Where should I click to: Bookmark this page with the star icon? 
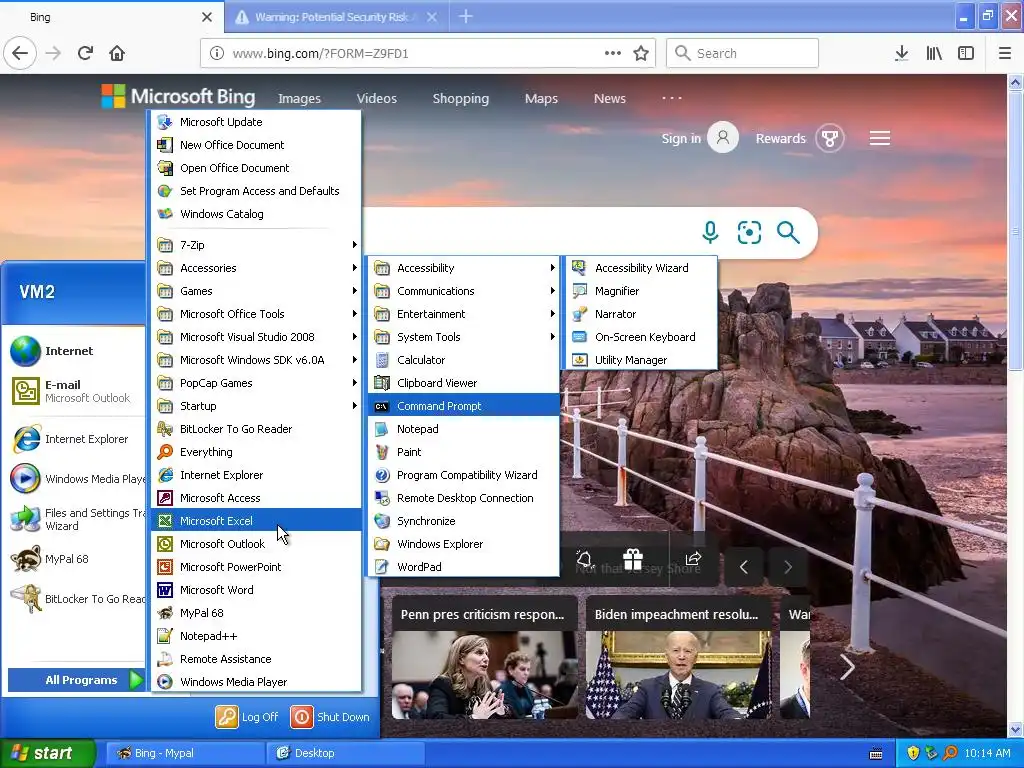coord(641,53)
